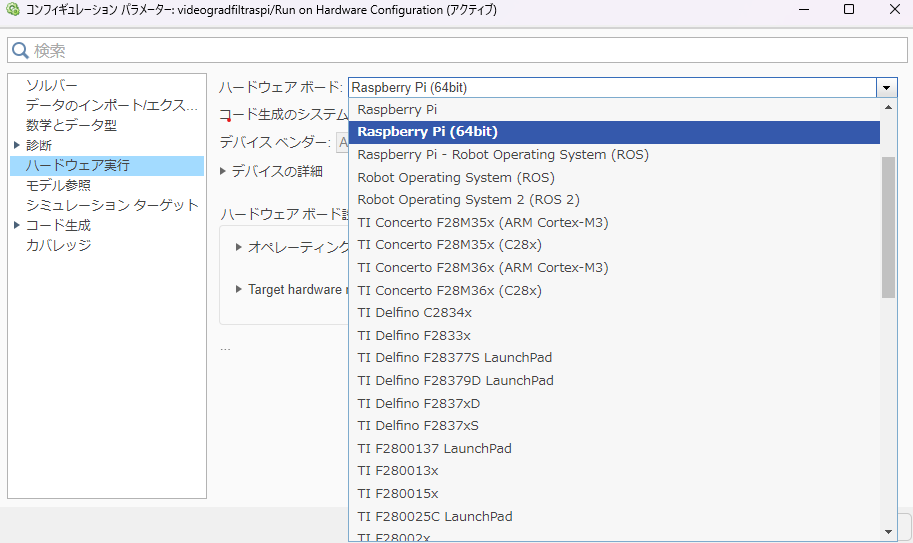The height and width of the screenshot is (543, 913).
Task: Click the ellipsis below hardware settings
Action: [225, 349]
